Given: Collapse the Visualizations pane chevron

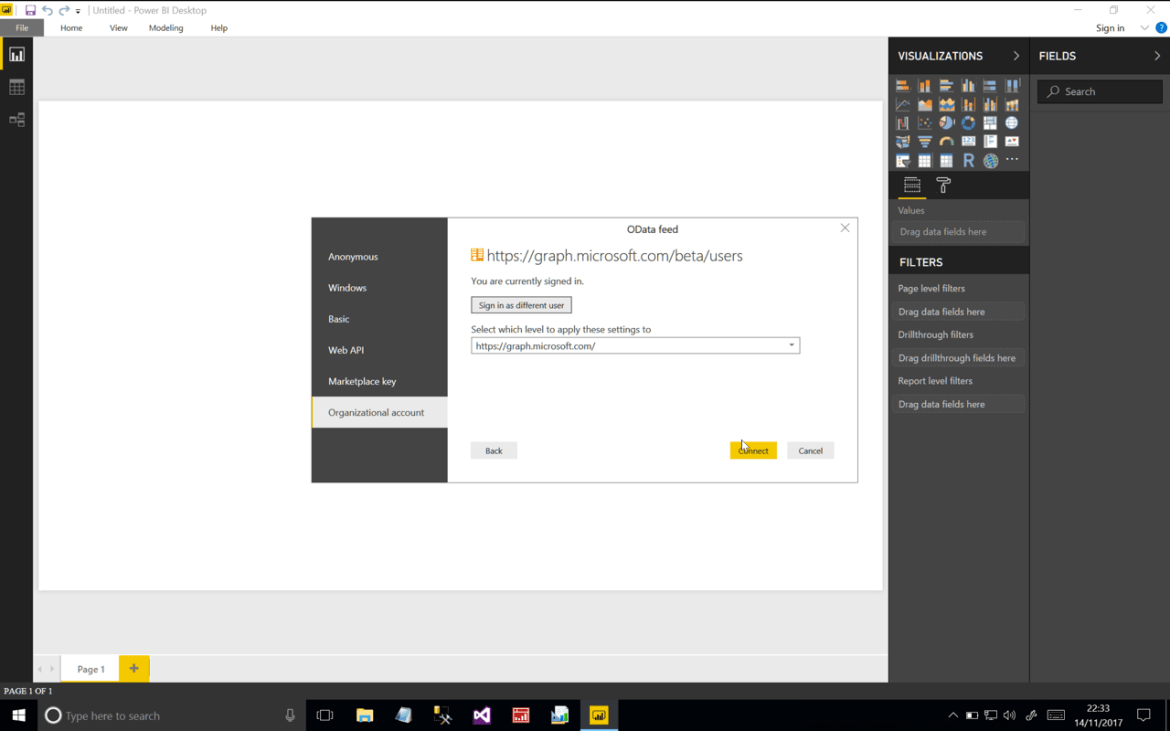Looking at the screenshot, I should click(x=1016, y=56).
